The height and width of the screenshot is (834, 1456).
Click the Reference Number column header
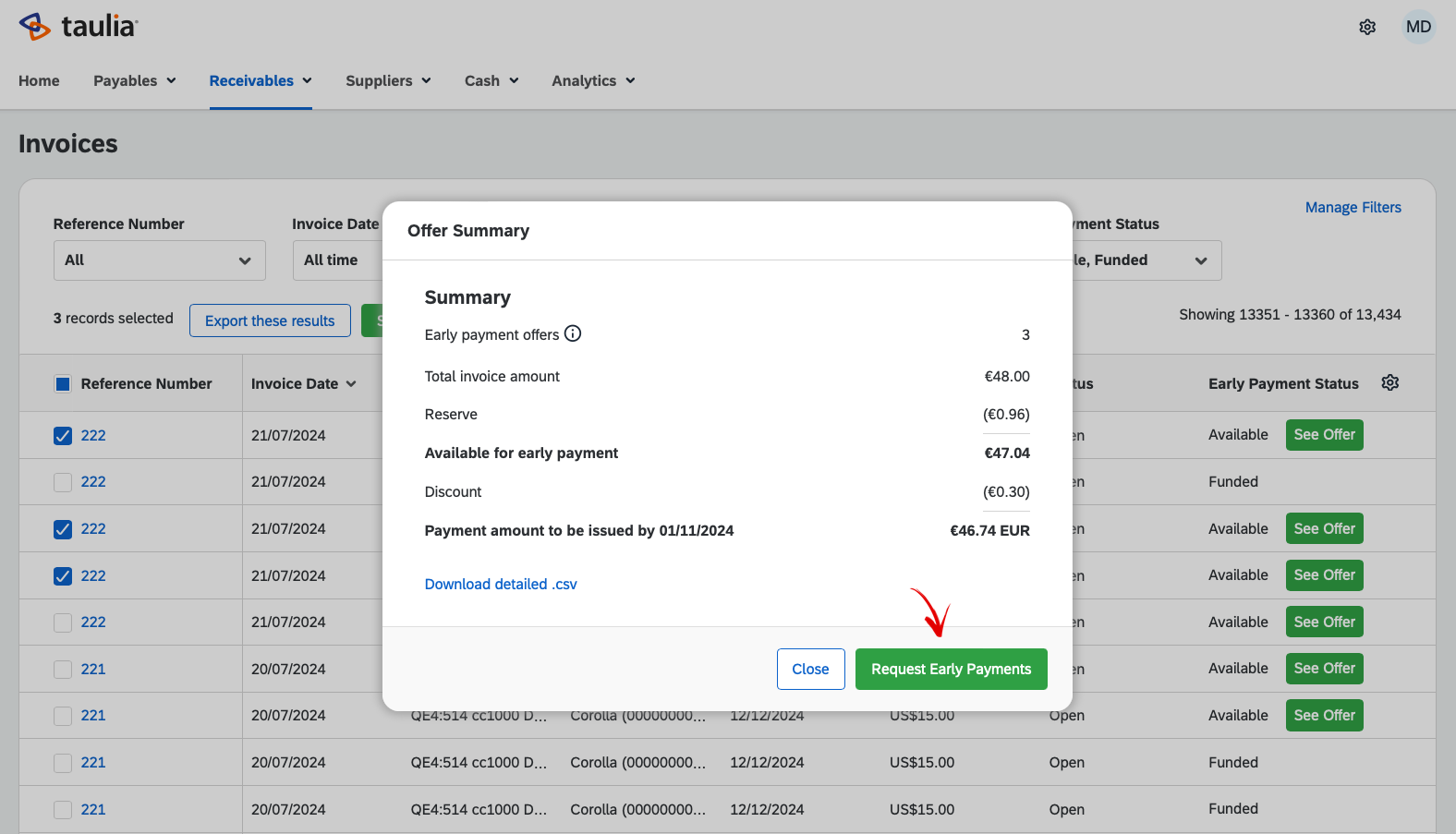tap(146, 383)
